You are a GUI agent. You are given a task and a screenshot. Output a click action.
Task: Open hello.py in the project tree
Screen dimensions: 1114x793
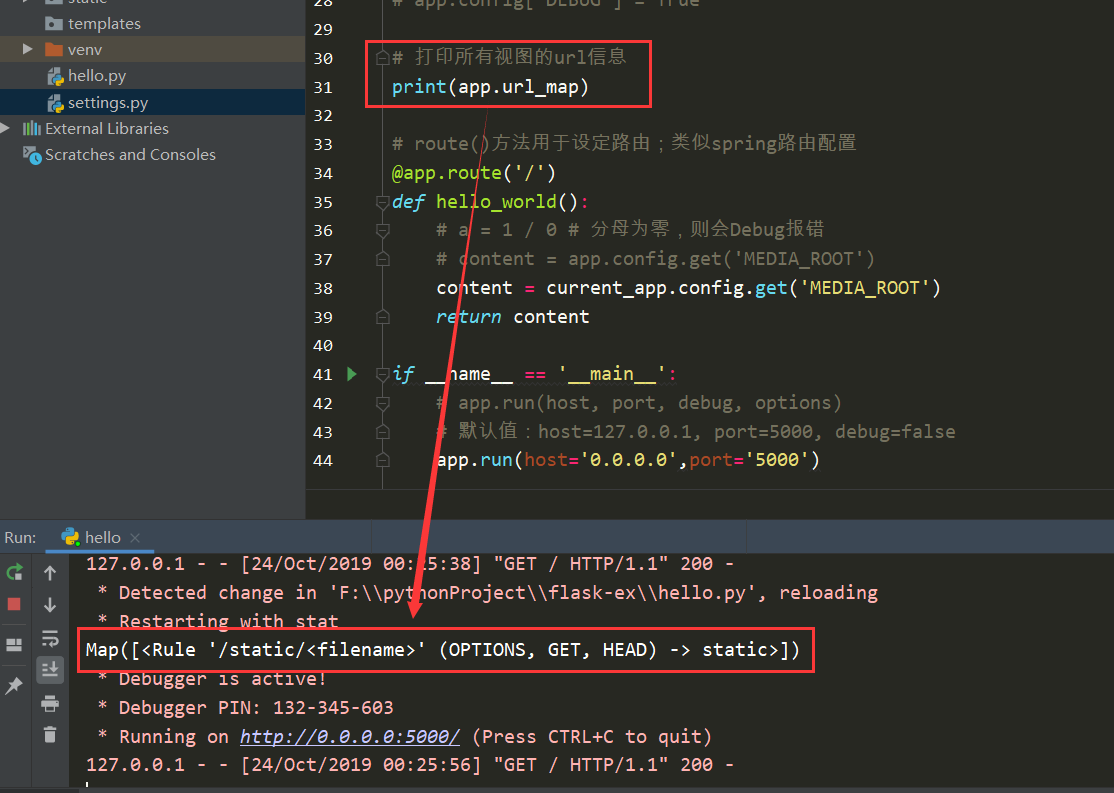tap(97, 76)
